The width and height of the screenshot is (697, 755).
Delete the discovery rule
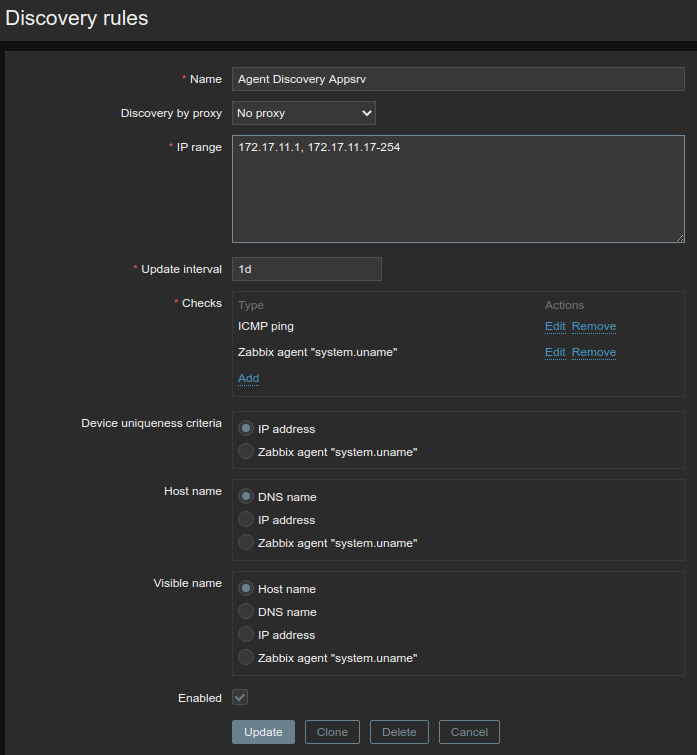(x=399, y=732)
